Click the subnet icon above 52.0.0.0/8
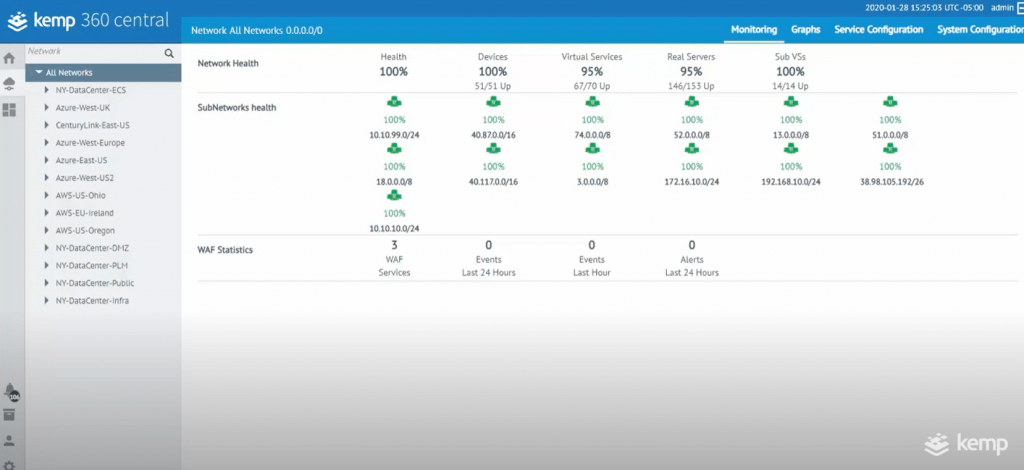This screenshot has height=470, width=1024. (692, 102)
